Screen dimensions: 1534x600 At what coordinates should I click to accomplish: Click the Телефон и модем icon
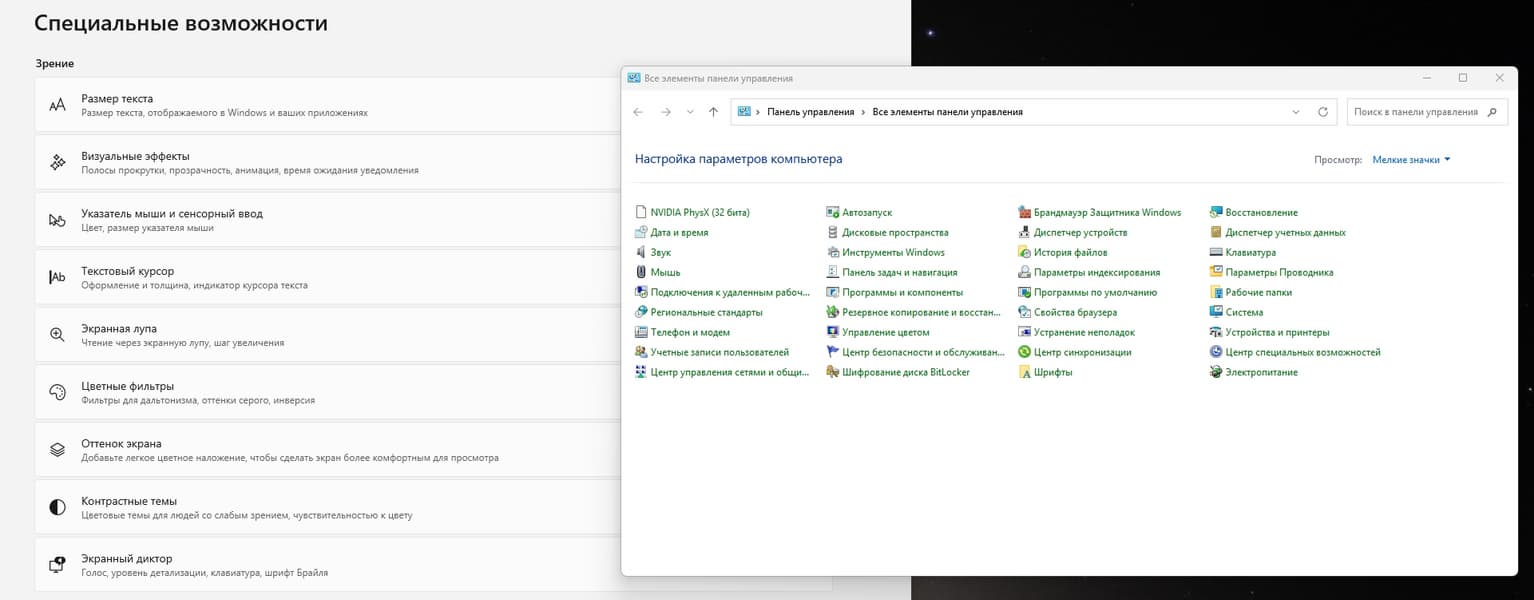click(x=641, y=332)
